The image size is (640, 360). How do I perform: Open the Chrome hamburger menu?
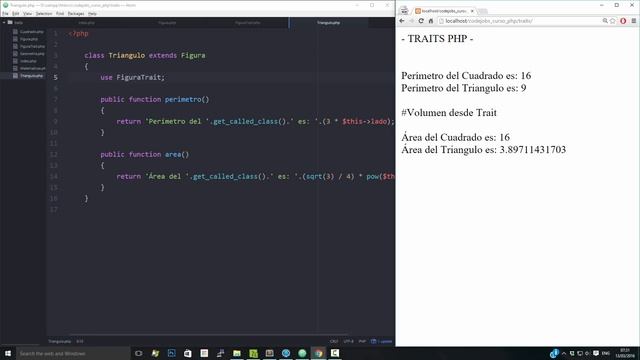coord(633,21)
